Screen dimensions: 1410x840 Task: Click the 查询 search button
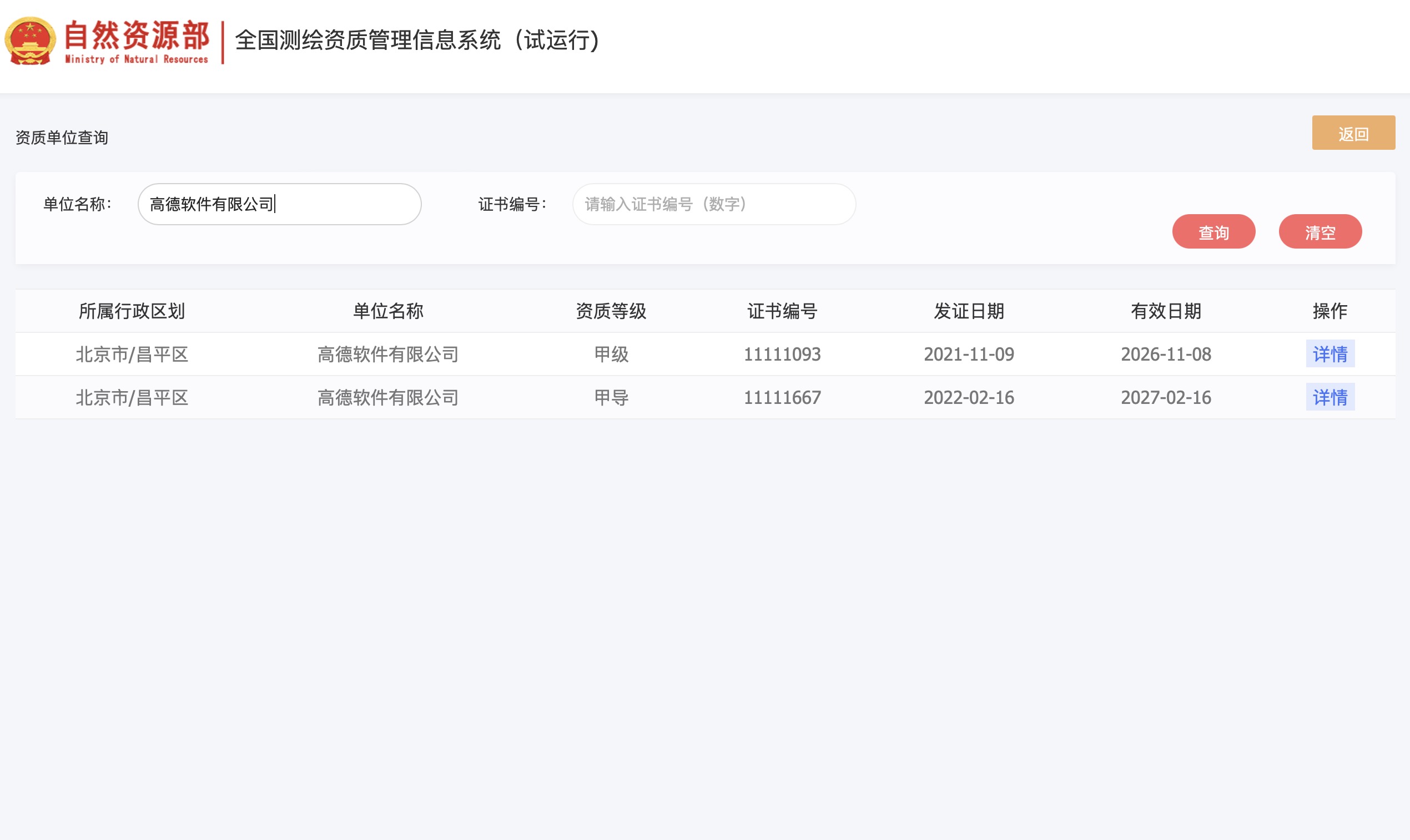pos(1213,231)
